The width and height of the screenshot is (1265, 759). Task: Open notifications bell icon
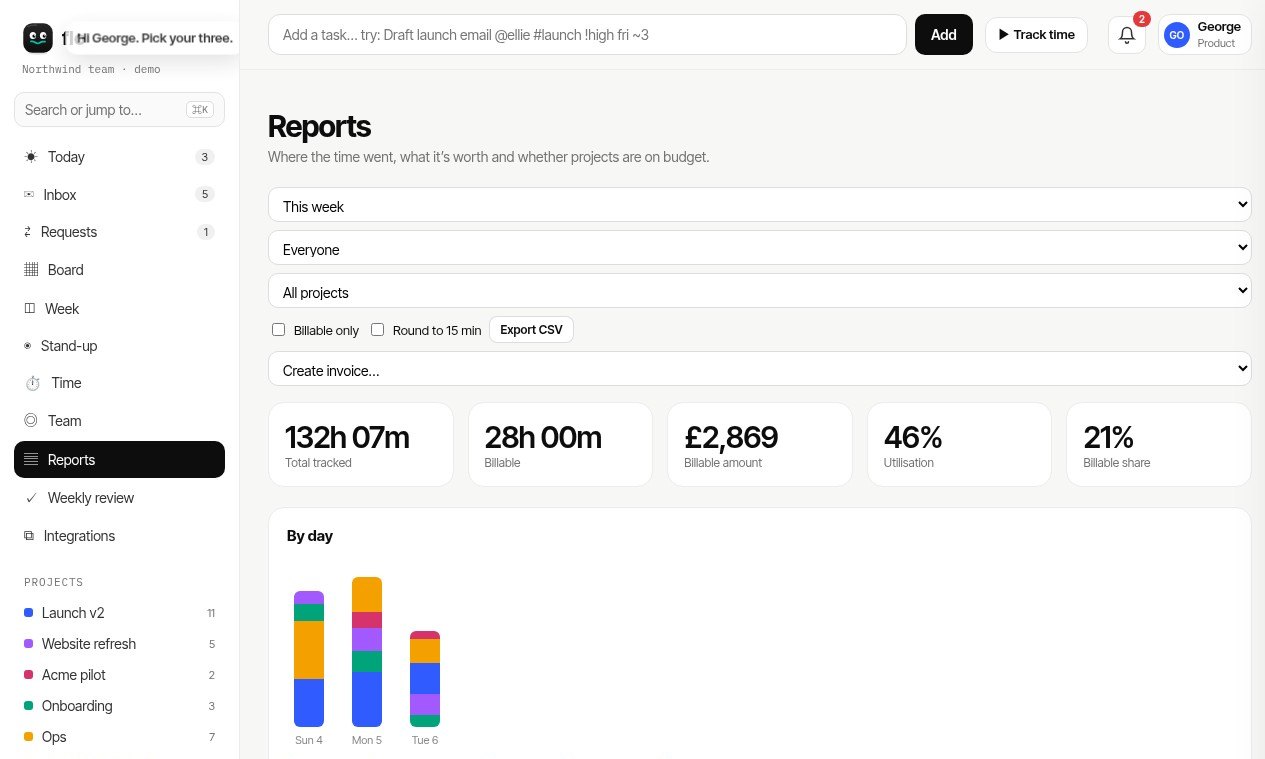point(1127,35)
